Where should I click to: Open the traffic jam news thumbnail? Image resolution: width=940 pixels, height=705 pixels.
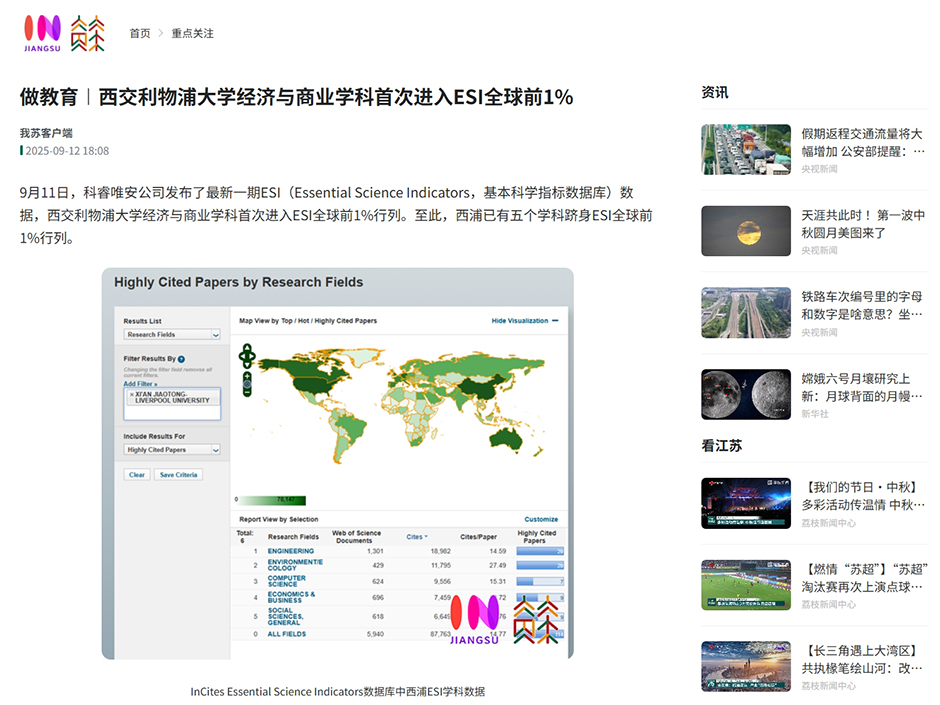tap(746, 149)
